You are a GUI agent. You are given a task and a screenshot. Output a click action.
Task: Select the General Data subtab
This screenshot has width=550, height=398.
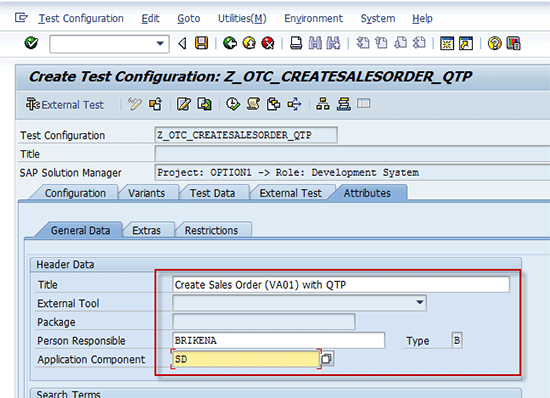coord(80,230)
